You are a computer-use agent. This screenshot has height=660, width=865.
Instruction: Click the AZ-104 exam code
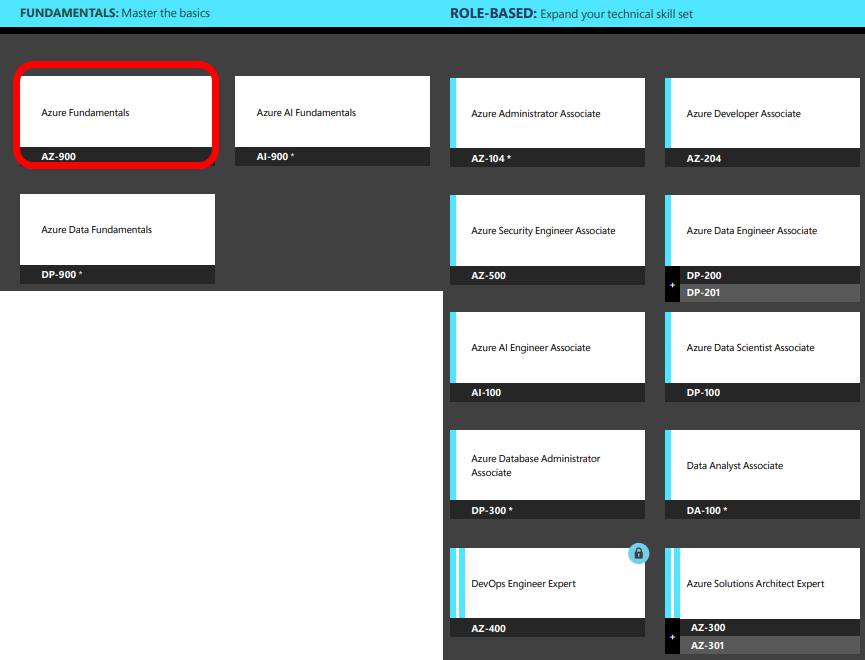491,158
